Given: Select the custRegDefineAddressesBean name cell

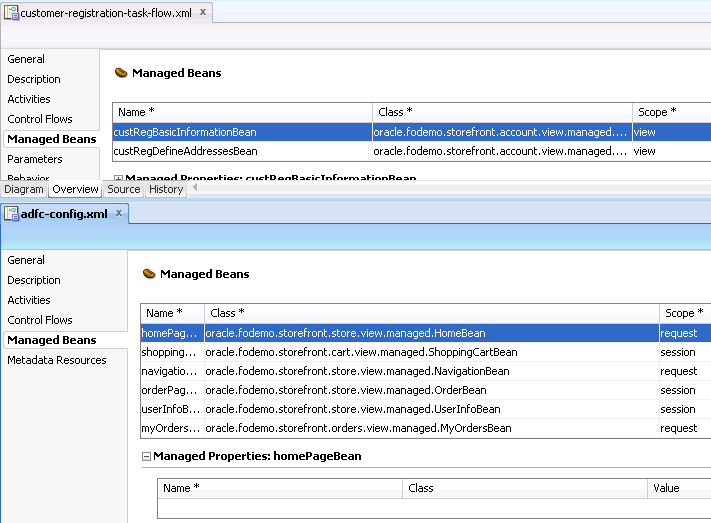Looking at the screenshot, I should [243, 151].
